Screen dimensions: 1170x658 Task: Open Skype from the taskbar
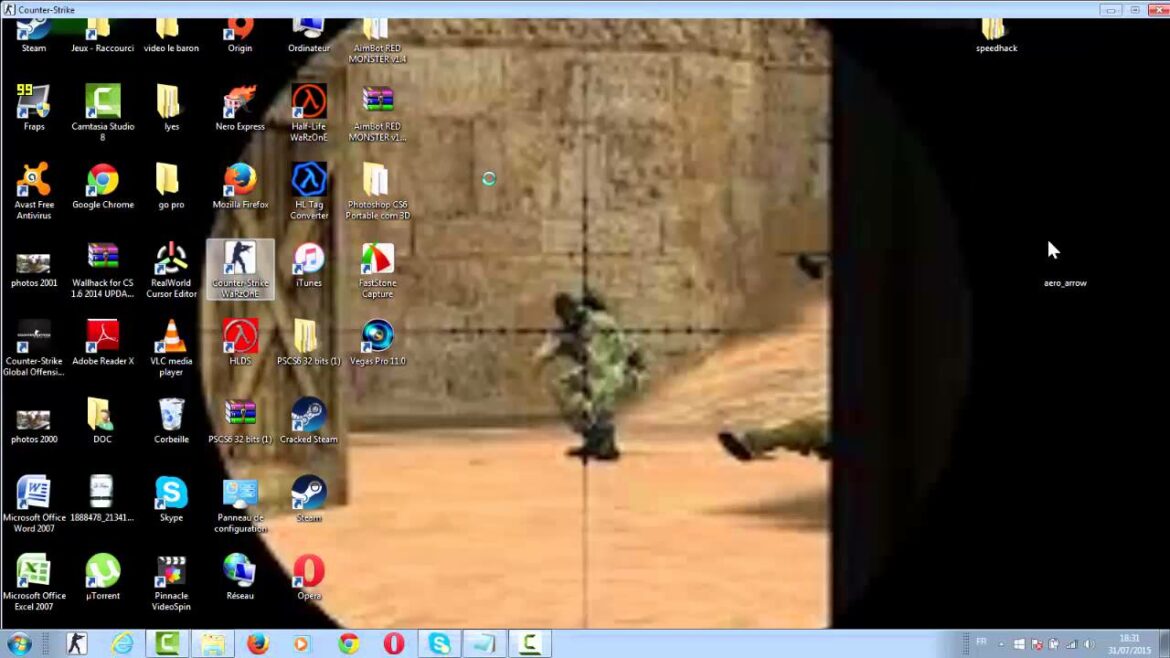(439, 644)
